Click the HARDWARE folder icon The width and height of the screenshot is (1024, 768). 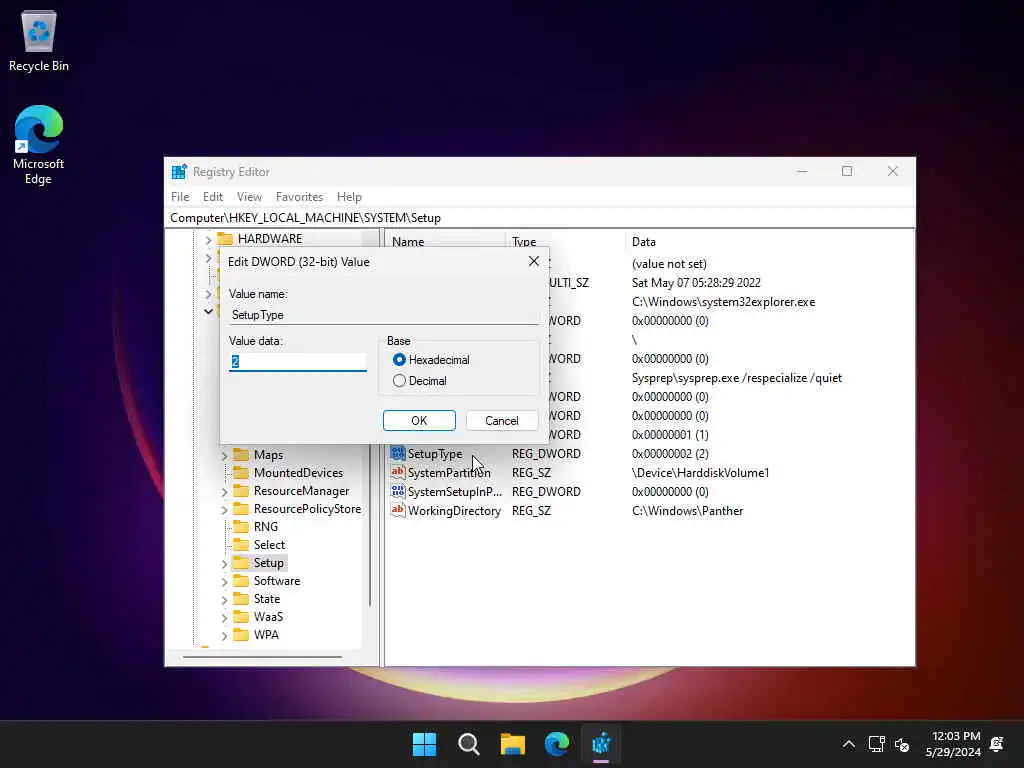coord(225,239)
